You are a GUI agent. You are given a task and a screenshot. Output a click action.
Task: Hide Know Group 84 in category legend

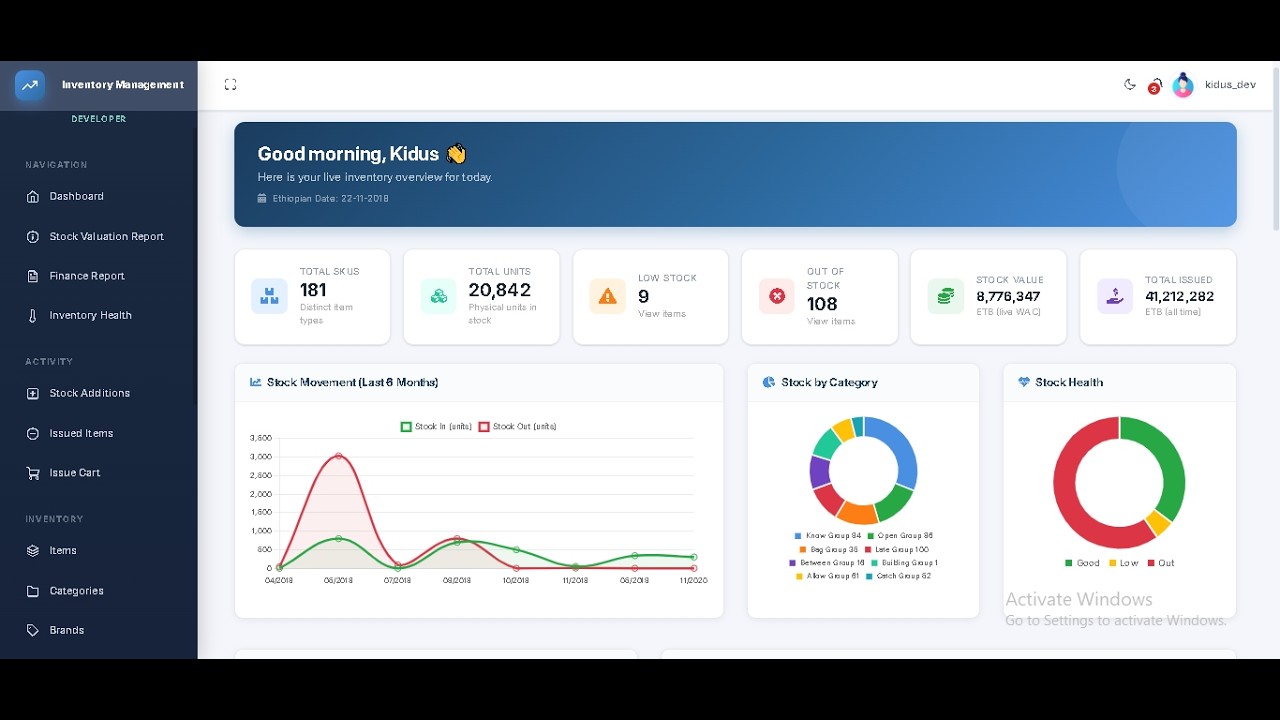click(x=828, y=536)
